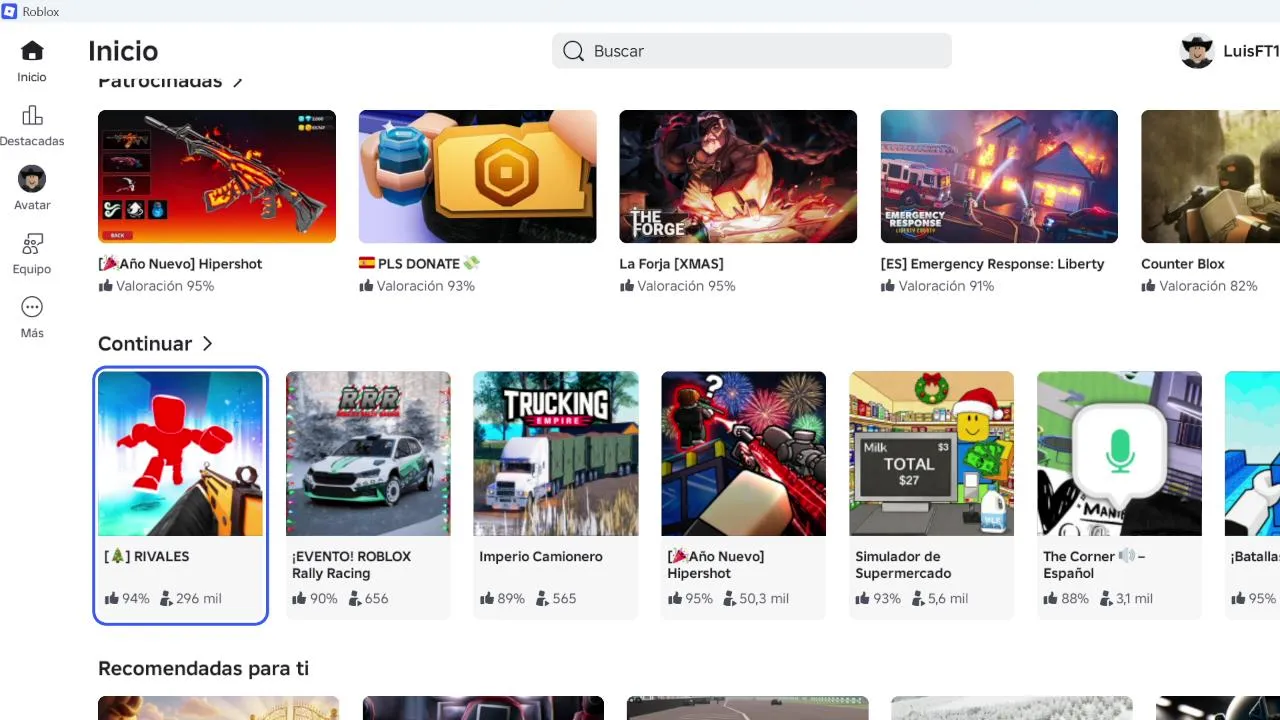
Task: Click the Recomendadas para ti heading
Action: click(203, 668)
